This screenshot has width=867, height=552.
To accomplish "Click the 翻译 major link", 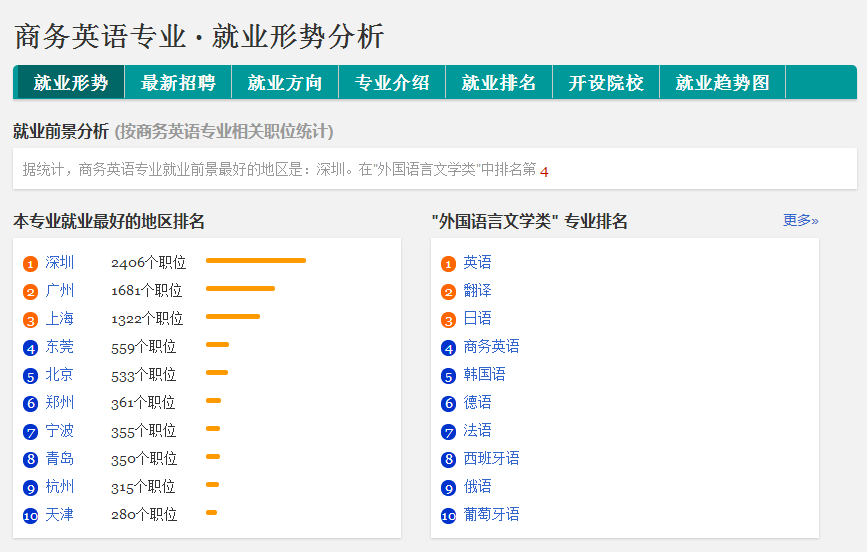I will (477, 290).
